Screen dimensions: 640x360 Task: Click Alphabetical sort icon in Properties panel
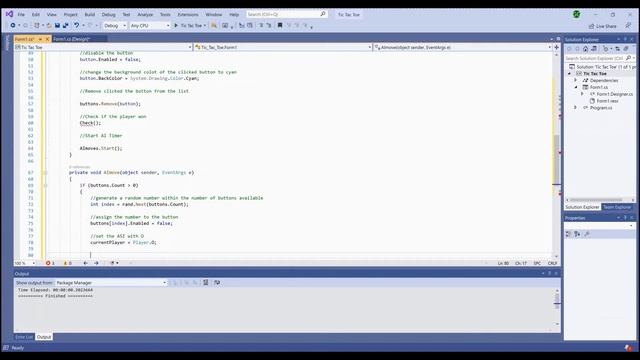[x=577, y=234]
